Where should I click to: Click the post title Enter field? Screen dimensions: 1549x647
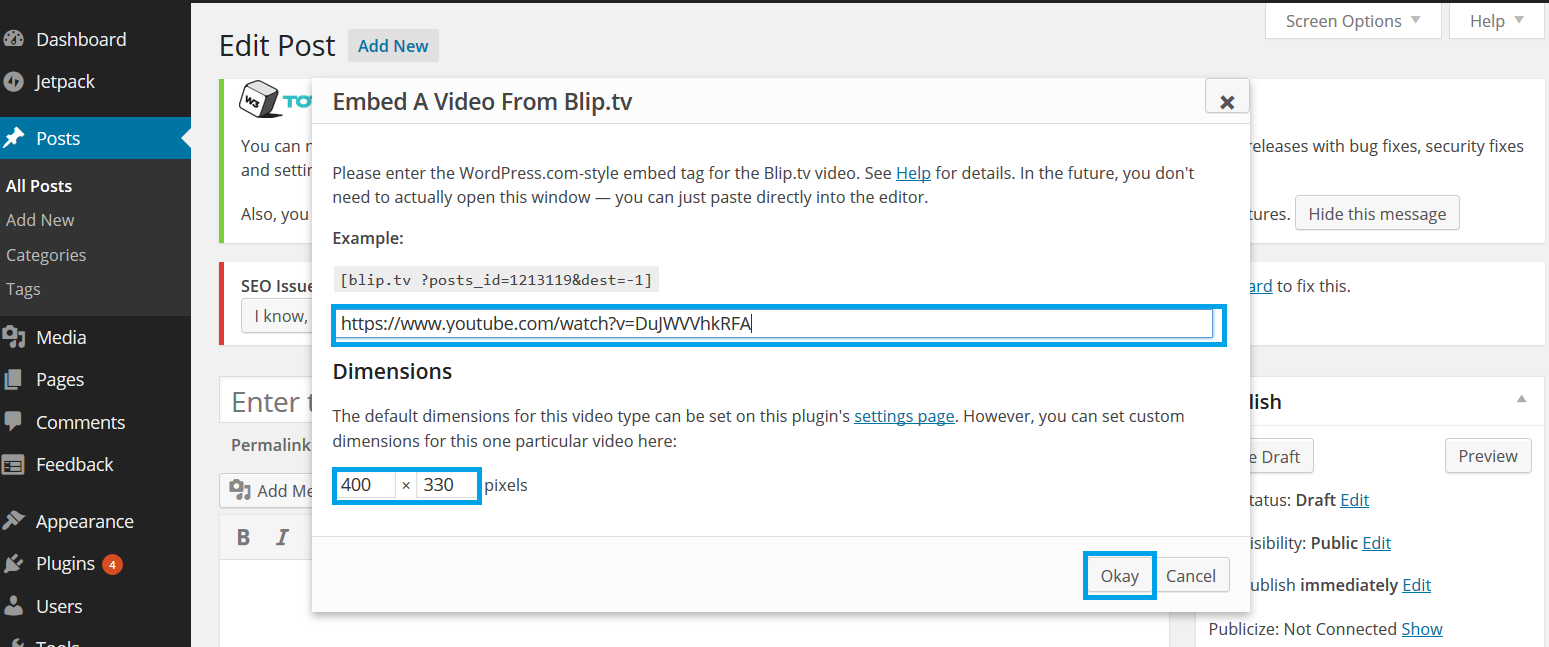coord(265,402)
